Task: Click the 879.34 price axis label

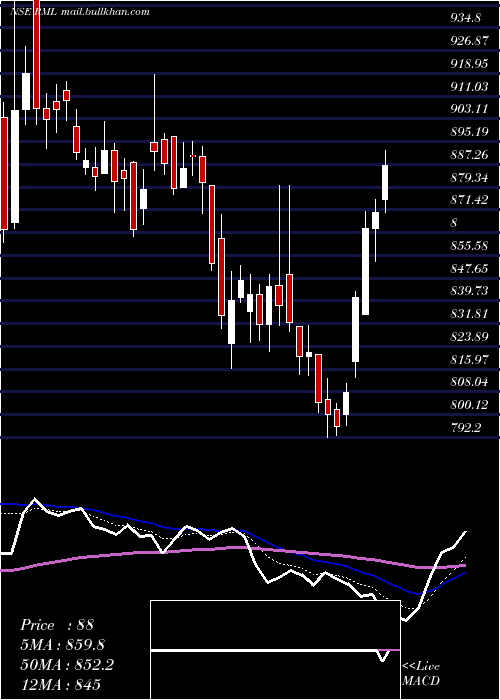Action: pyautogui.click(x=469, y=178)
